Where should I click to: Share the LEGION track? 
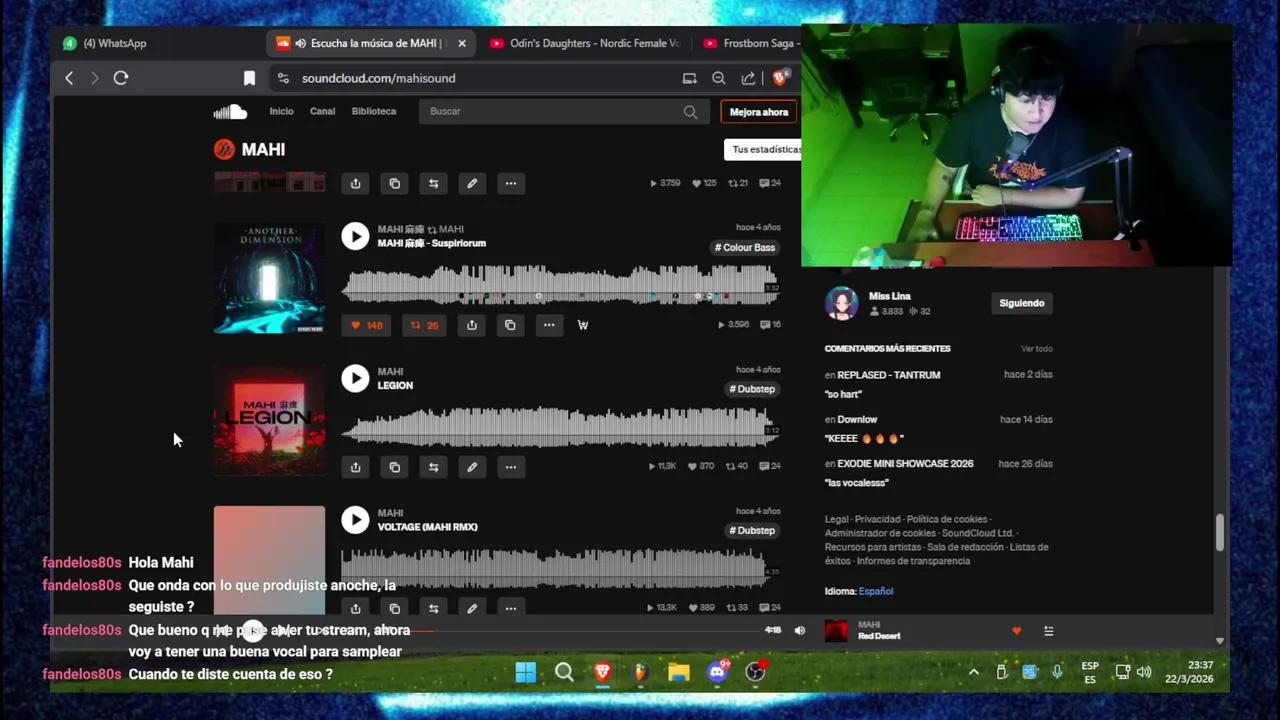point(355,467)
